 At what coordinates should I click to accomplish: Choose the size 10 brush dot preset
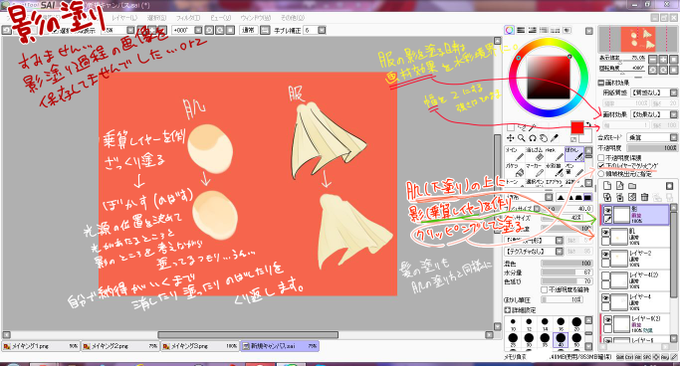[x=513, y=323]
